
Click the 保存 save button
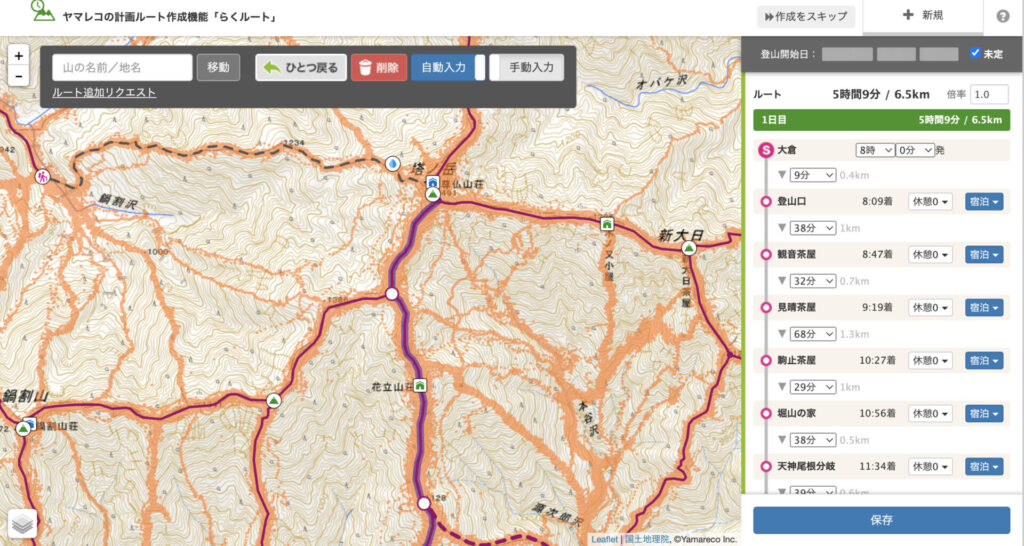881,521
